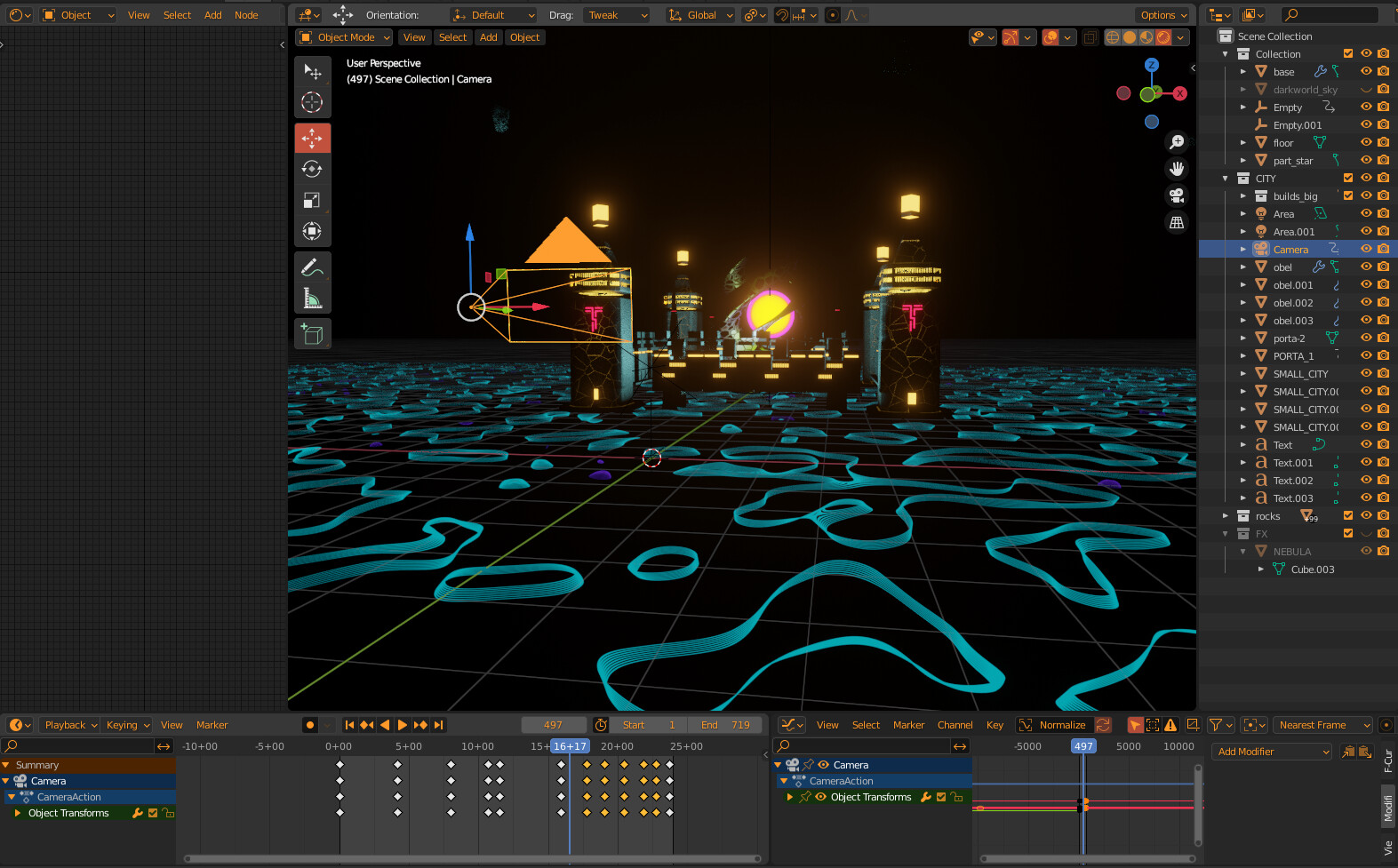The image size is (1398, 868).
Task: Open viewport Select menu
Action: click(452, 37)
